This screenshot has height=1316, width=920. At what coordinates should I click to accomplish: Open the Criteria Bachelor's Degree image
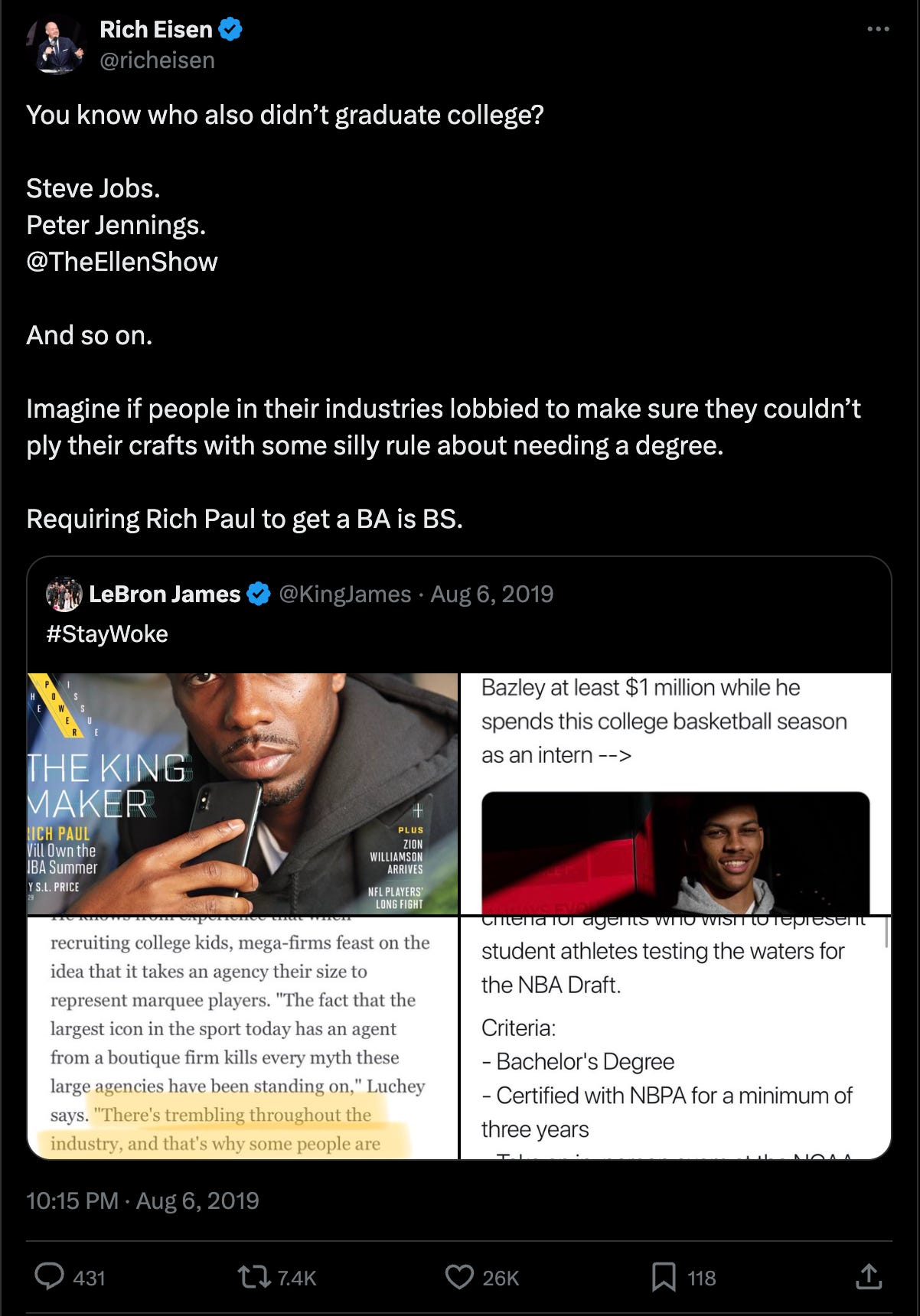click(676, 1037)
